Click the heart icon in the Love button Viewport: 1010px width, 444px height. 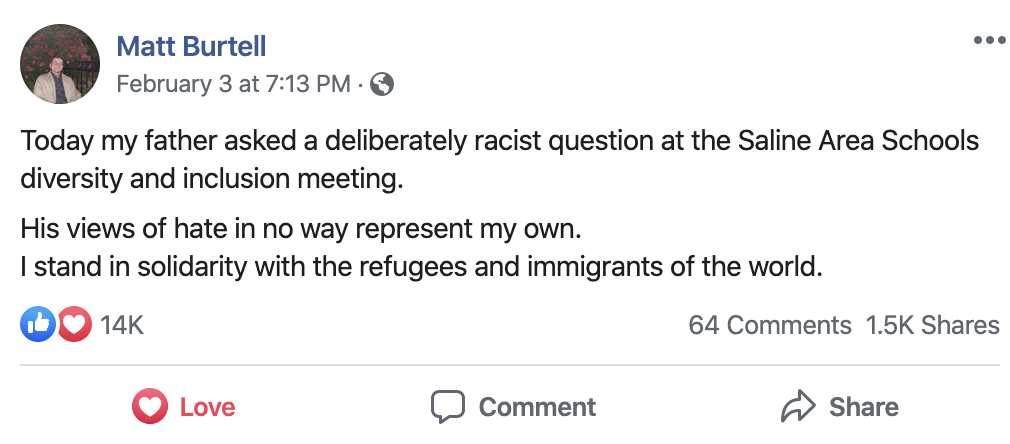click(x=149, y=406)
